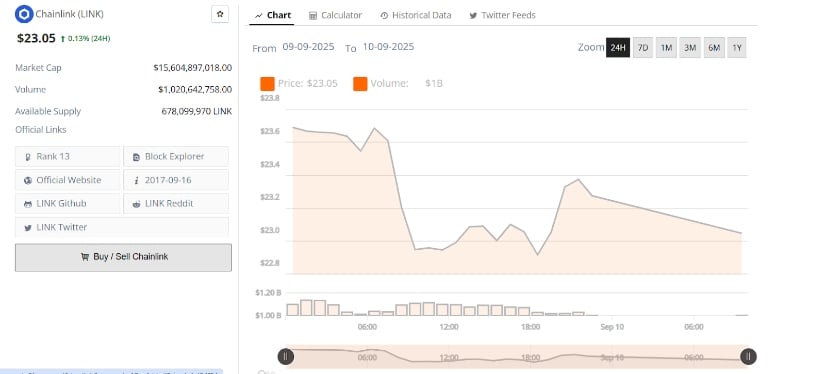Select the 1Y zoom range

[x=737, y=48]
